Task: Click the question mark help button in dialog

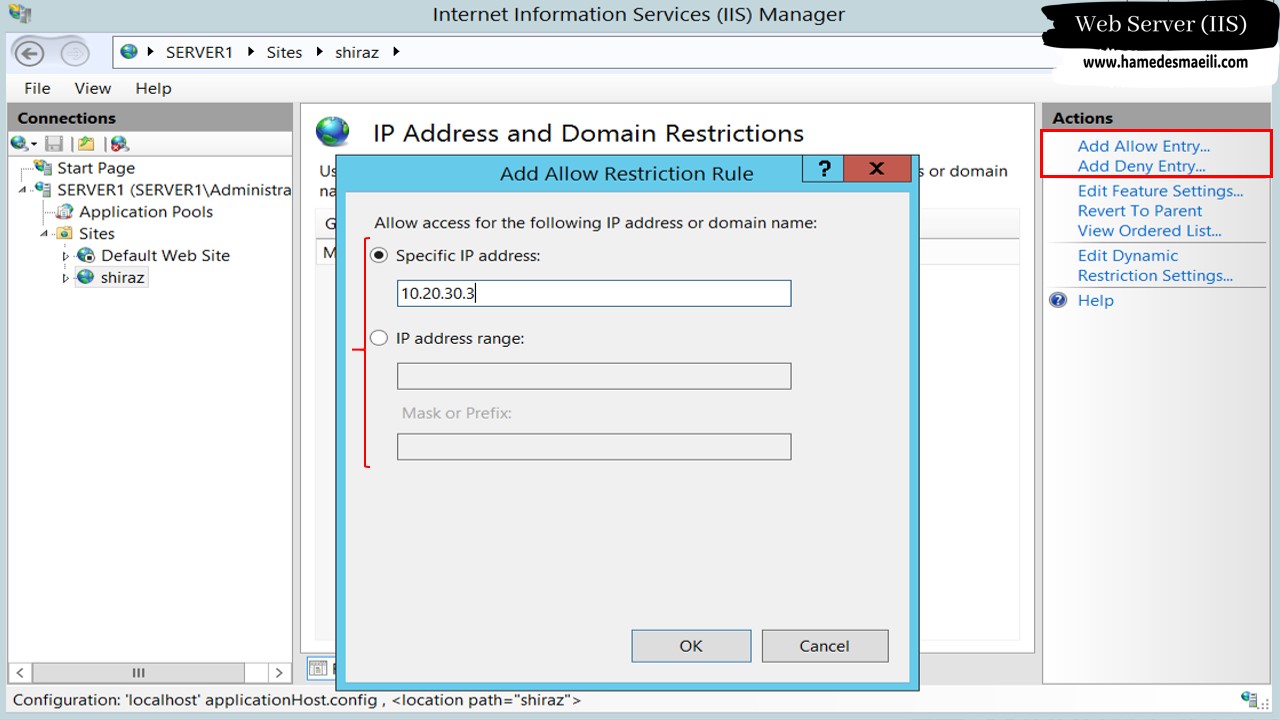Action: coord(824,168)
